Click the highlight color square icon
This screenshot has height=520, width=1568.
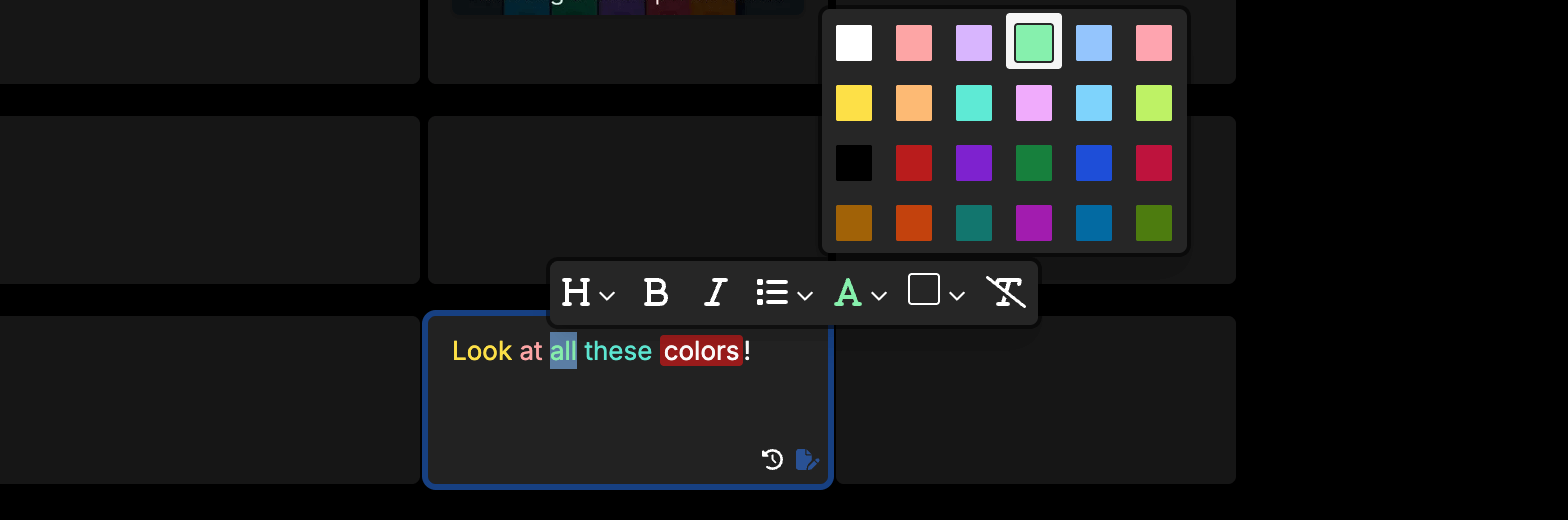pos(923,290)
